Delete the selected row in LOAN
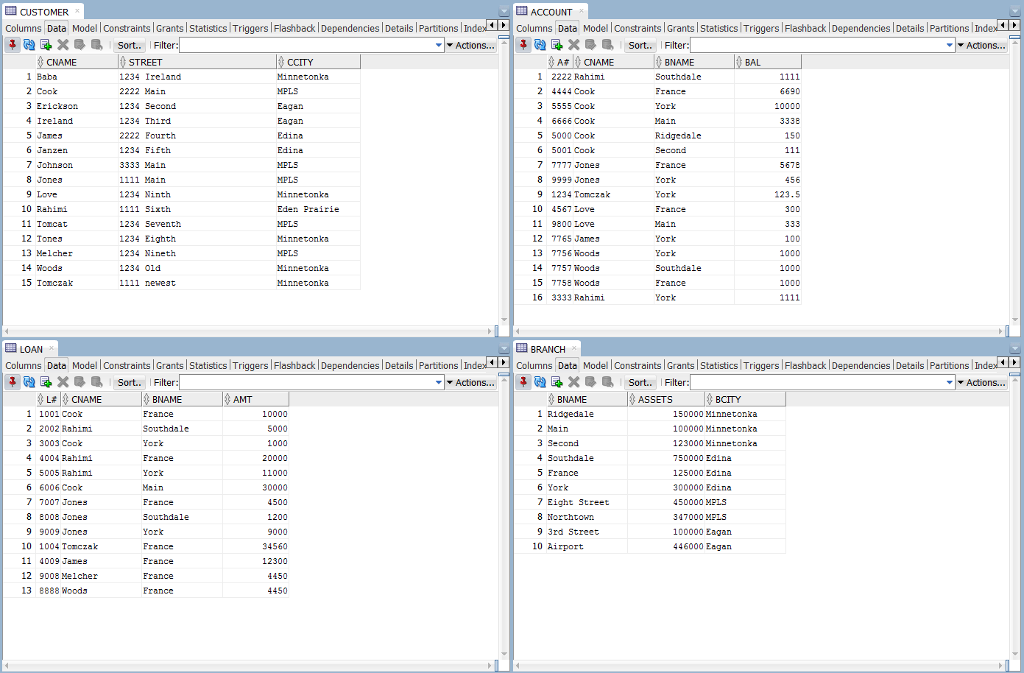Viewport: 1024px width, 673px height. pyautogui.click(x=62, y=382)
